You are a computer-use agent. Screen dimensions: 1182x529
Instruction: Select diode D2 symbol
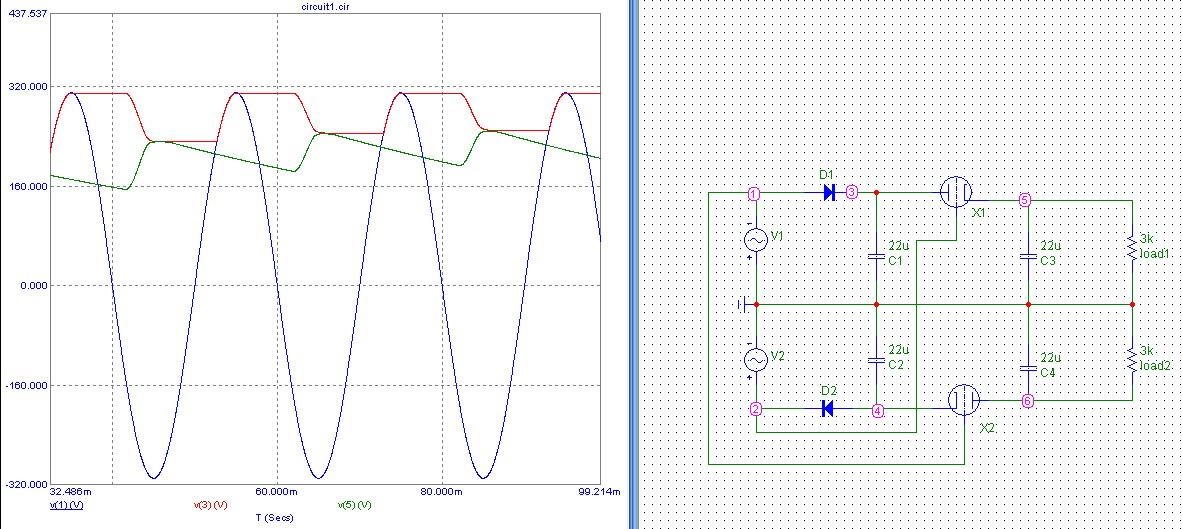828,408
